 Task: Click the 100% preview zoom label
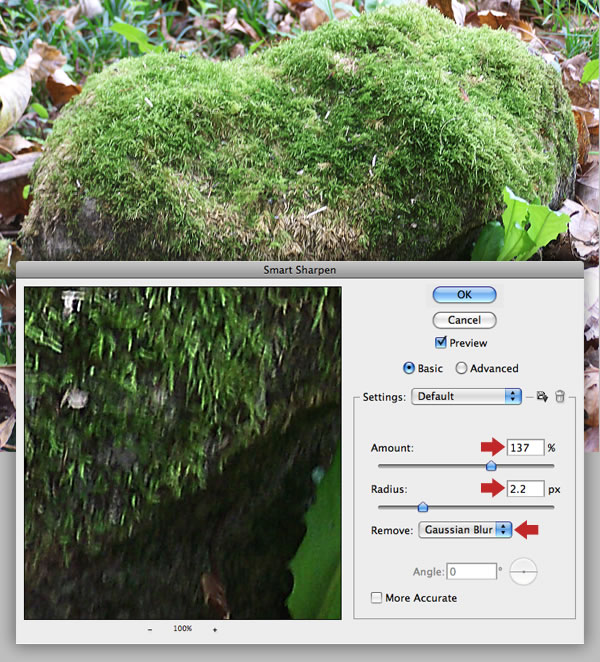coord(182,629)
